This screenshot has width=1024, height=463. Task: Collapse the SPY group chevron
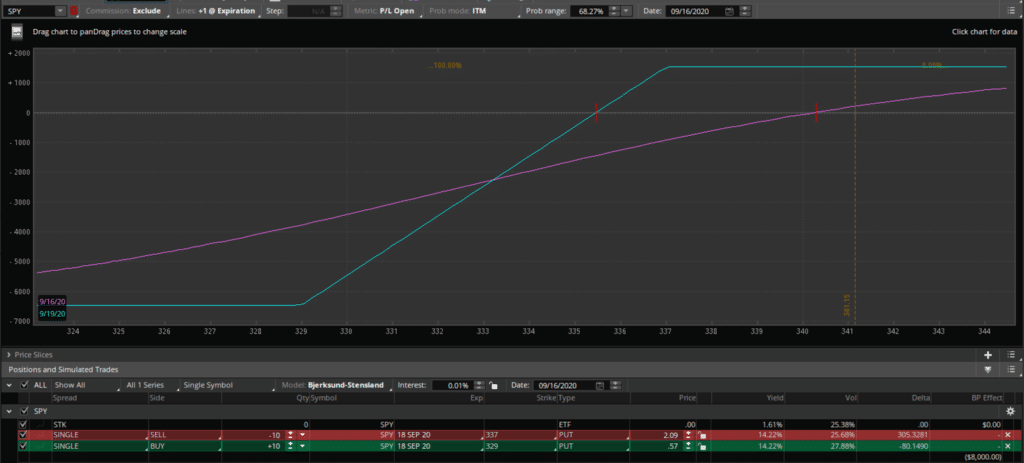(9, 411)
